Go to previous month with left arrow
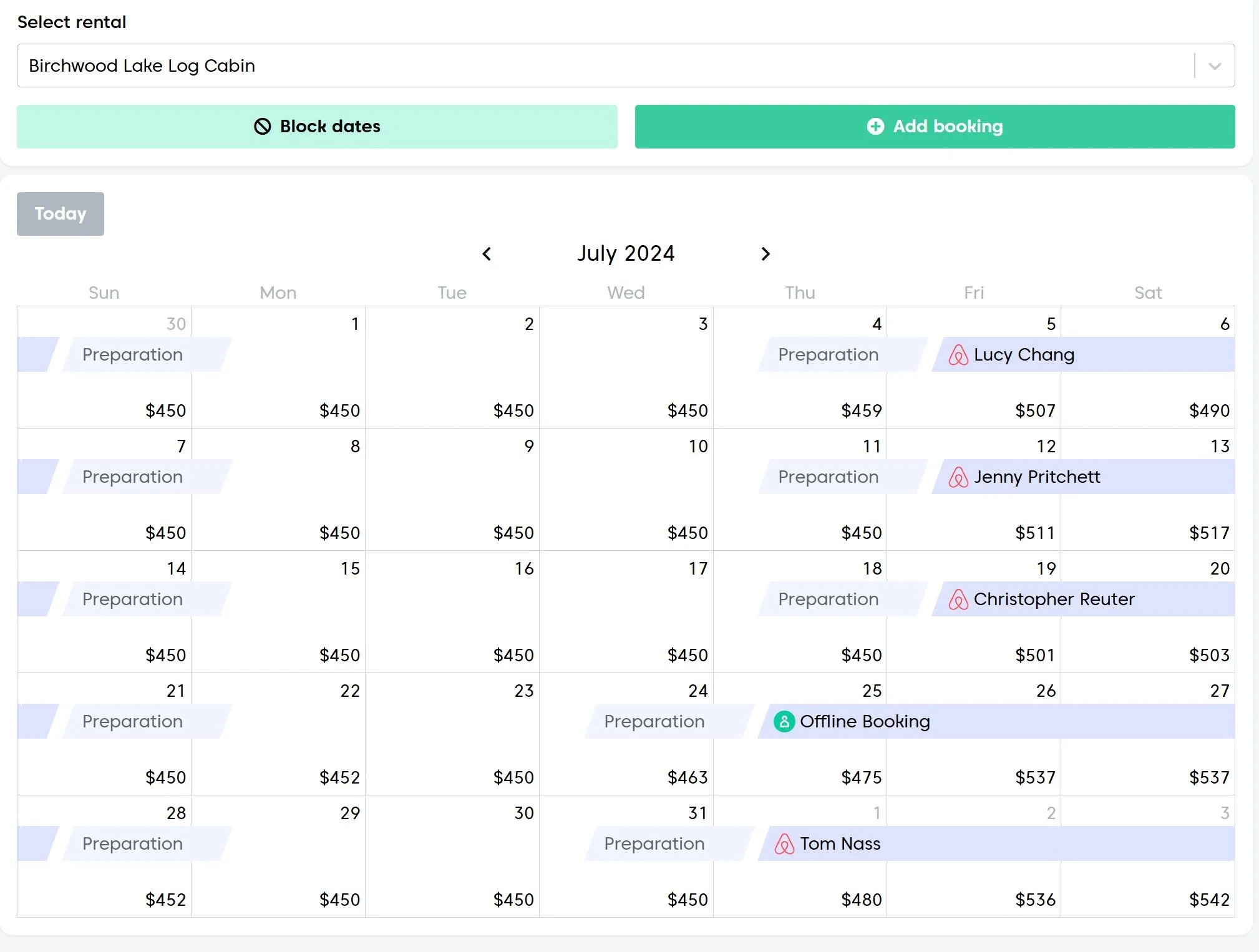This screenshot has height=952, width=1259. (x=487, y=254)
